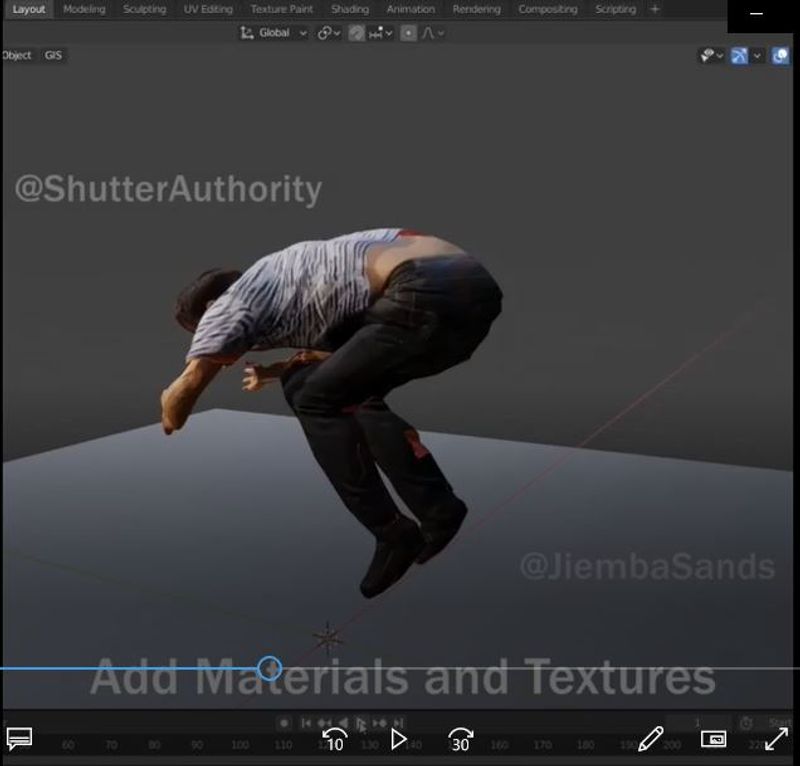Switch to the Rendering workspace tab
800x766 pixels.
477,9
